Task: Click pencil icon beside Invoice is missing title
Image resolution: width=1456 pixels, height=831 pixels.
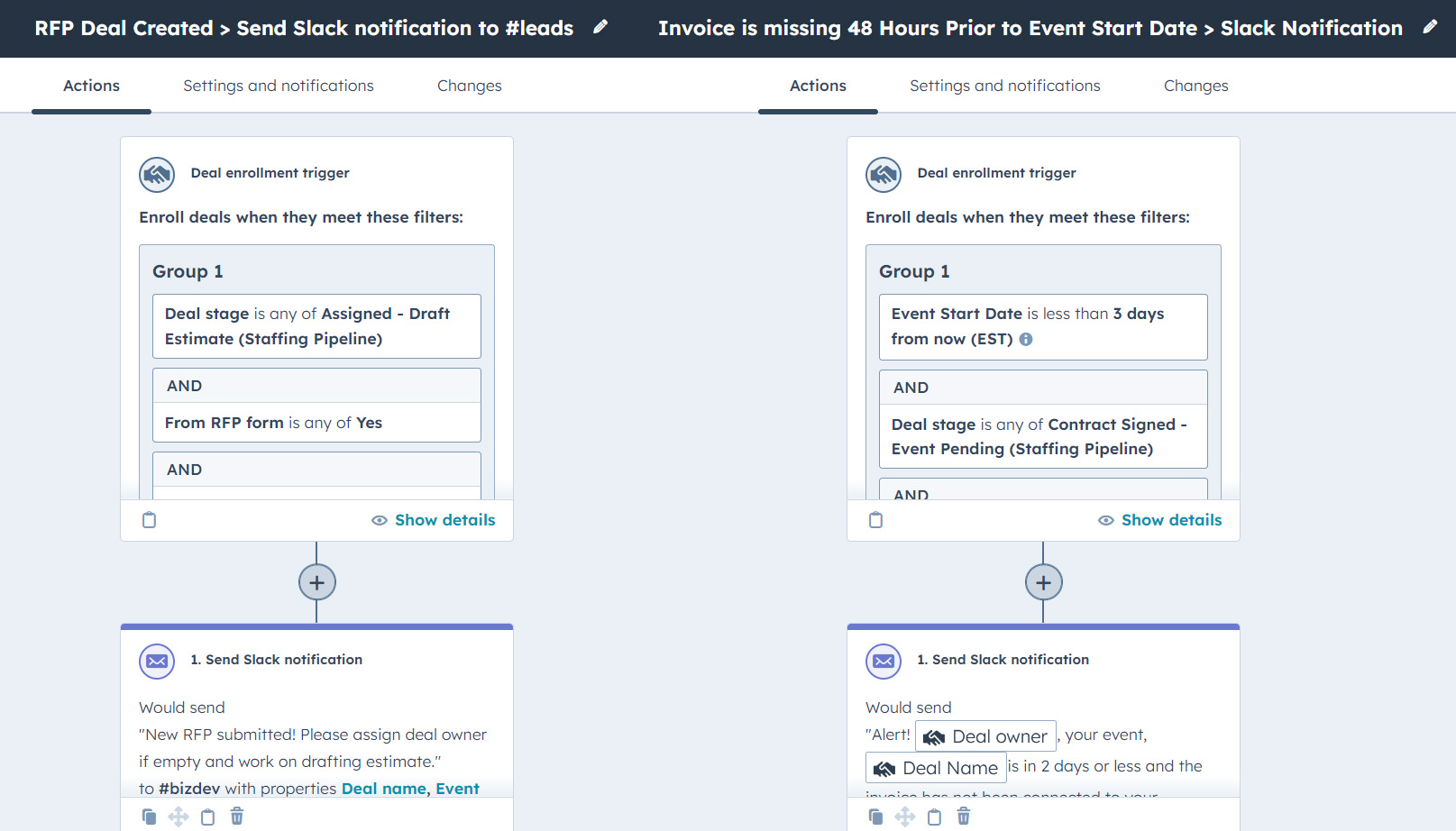Action: coord(1430,27)
